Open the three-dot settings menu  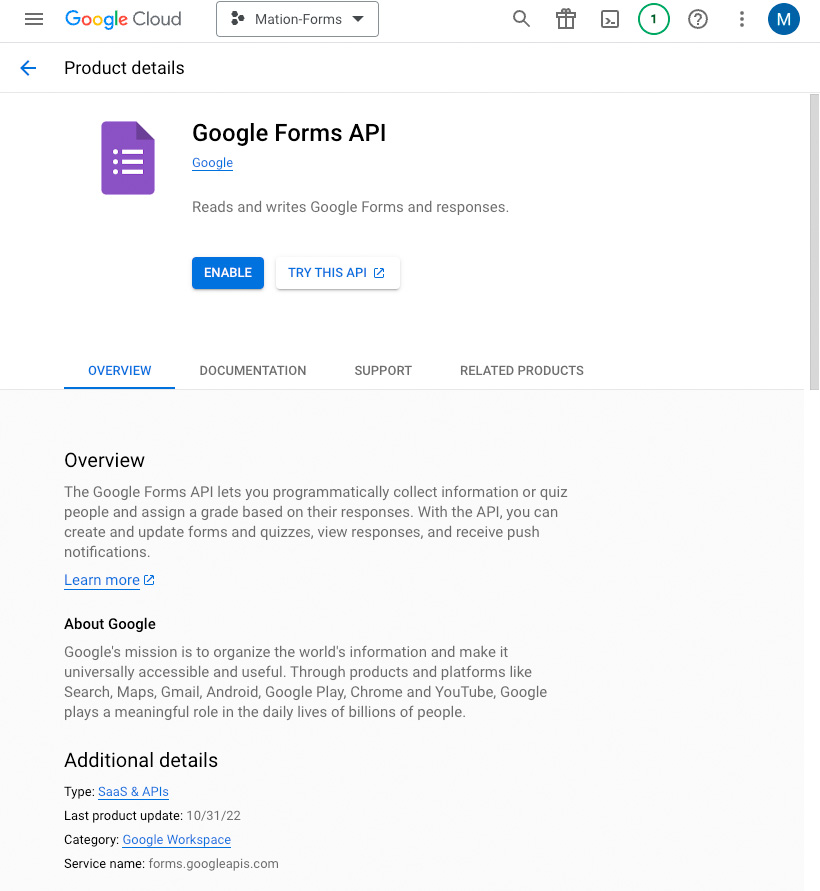[x=742, y=19]
